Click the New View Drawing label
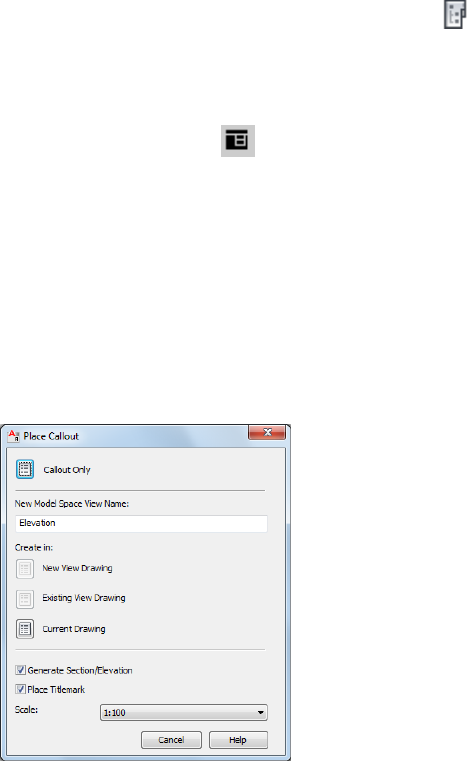470x761 pixels. pyautogui.click(x=77, y=568)
